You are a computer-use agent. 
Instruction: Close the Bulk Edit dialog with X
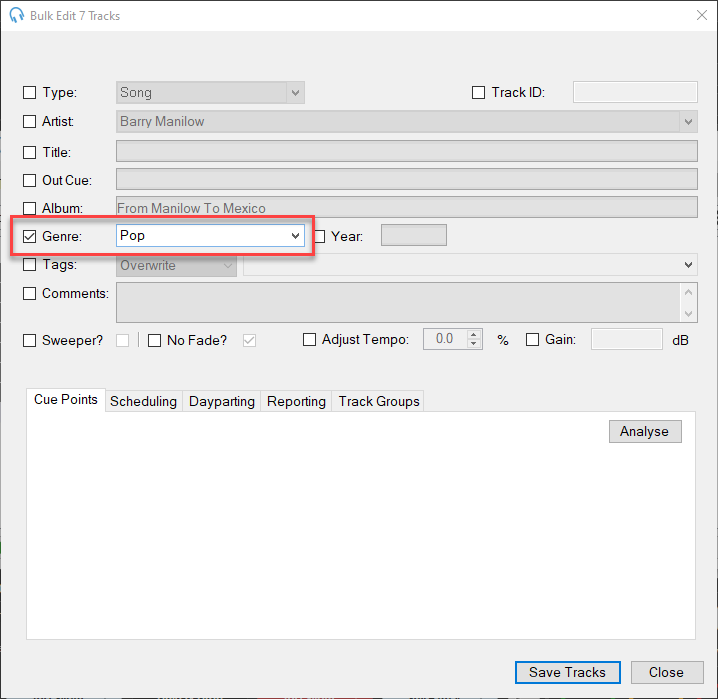[x=701, y=15]
